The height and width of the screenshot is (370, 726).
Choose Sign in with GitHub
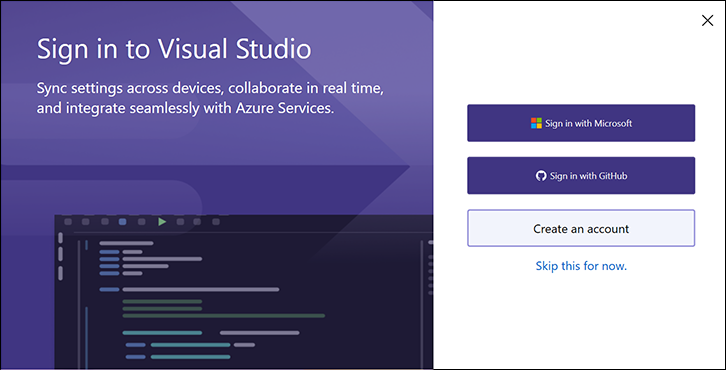[581, 176]
